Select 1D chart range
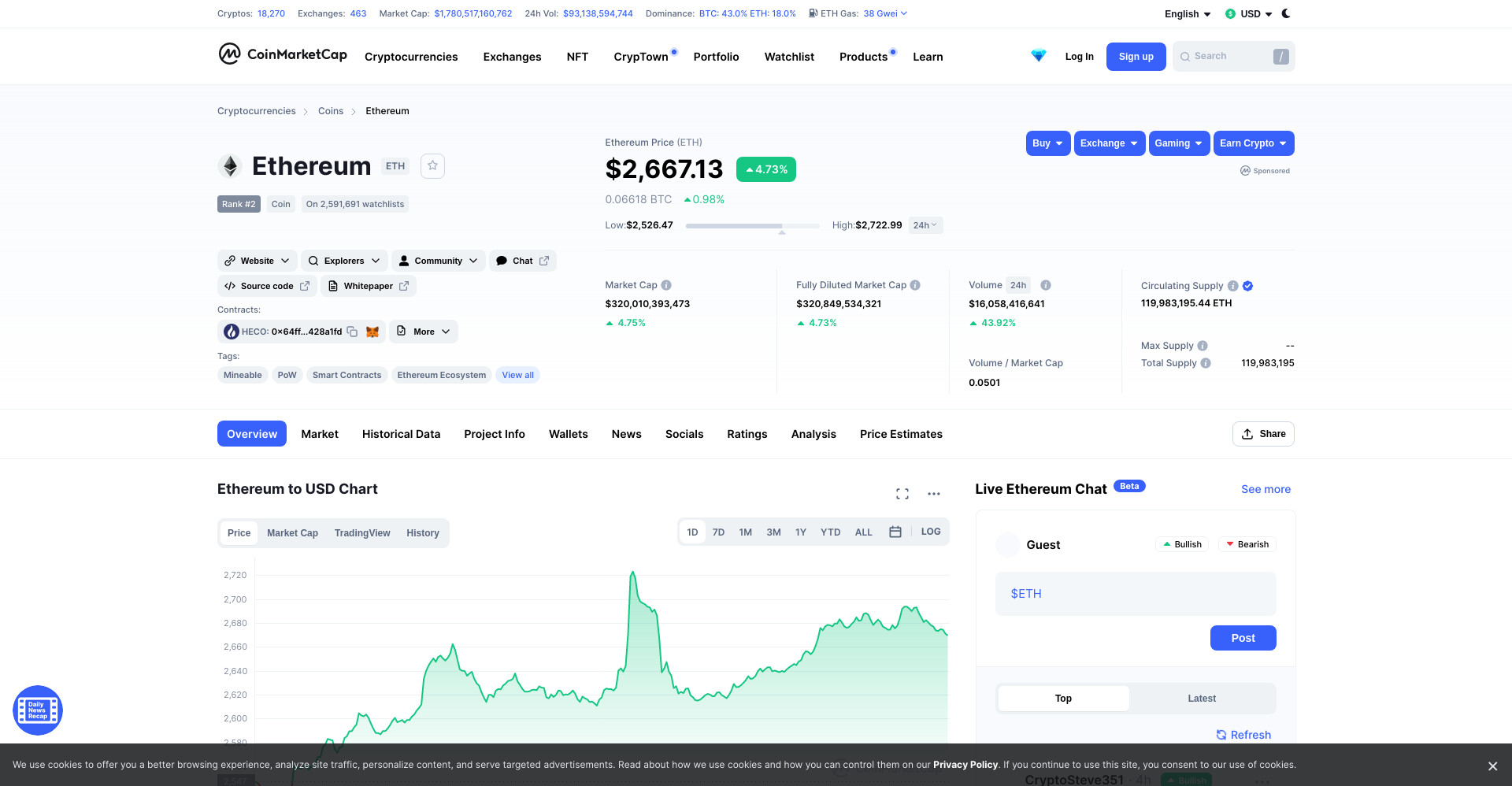Image resolution: width=1512 pixels, height=786 pixels. (692, 532)
